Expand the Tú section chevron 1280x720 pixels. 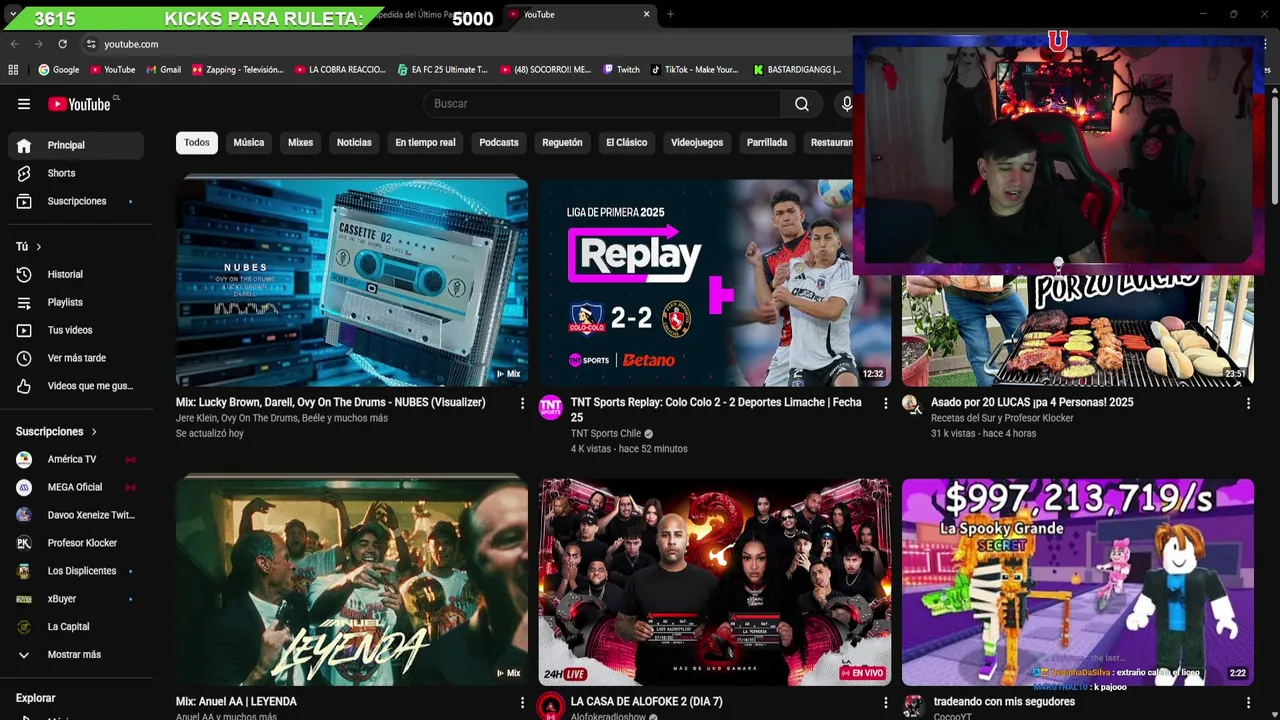pos(39,247)
